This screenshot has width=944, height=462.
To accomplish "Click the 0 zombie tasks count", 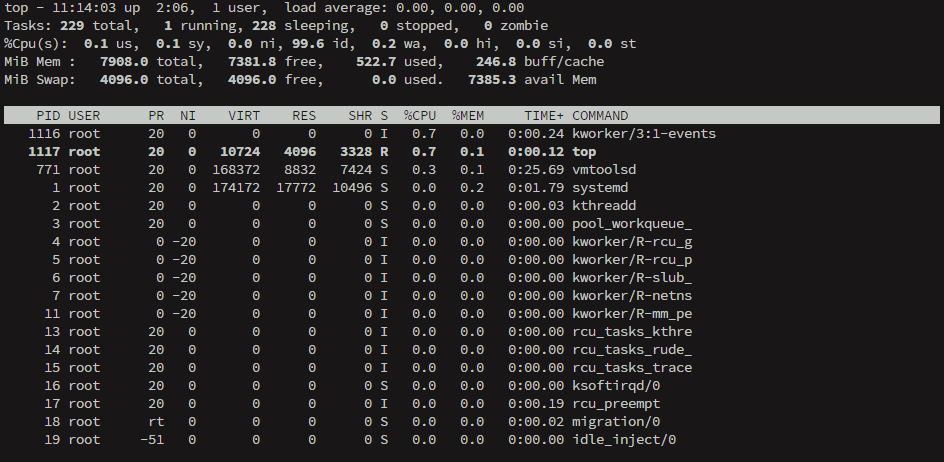I will pyautogui.click(x=488, y=26).
